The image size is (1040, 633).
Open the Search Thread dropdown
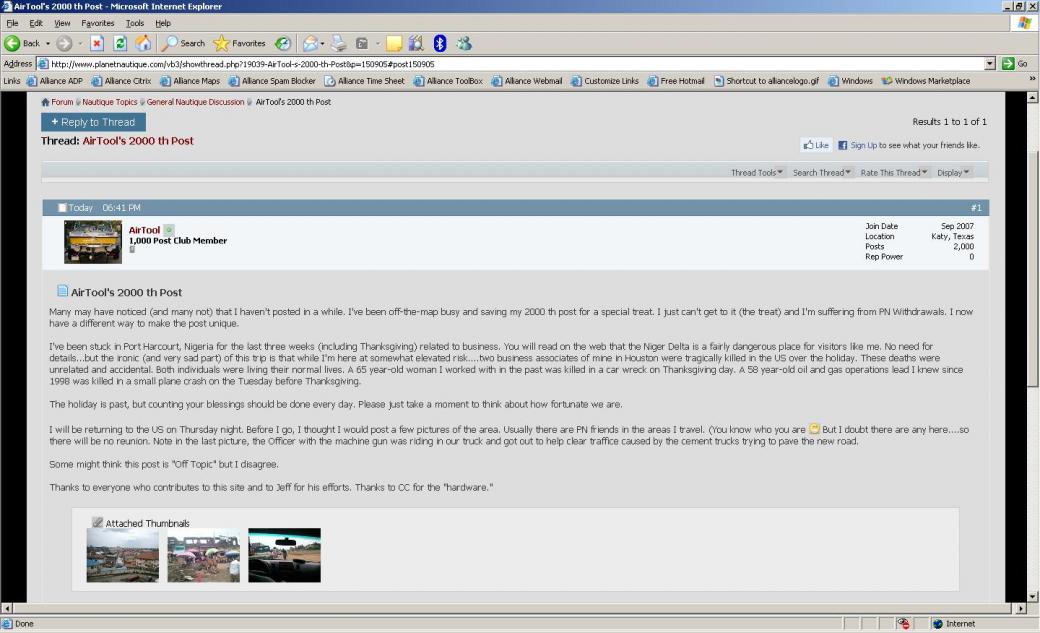click(x=822, y=172)
